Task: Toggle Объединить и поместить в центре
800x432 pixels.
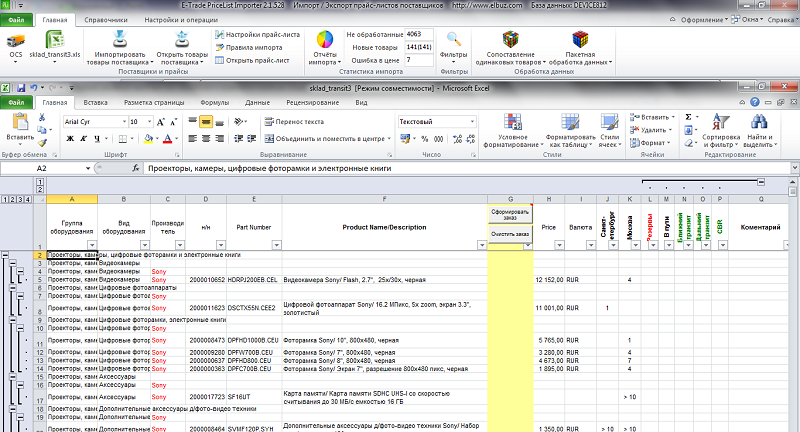Action: point(324,139)
